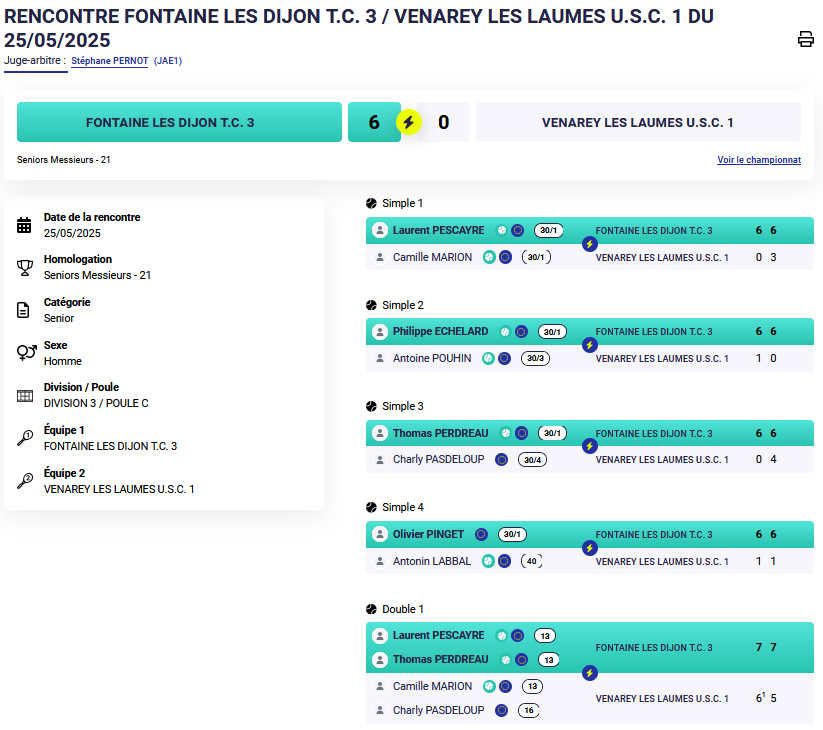
Task: Click the trophy icon beside Homologation
Action: [24, 268]
